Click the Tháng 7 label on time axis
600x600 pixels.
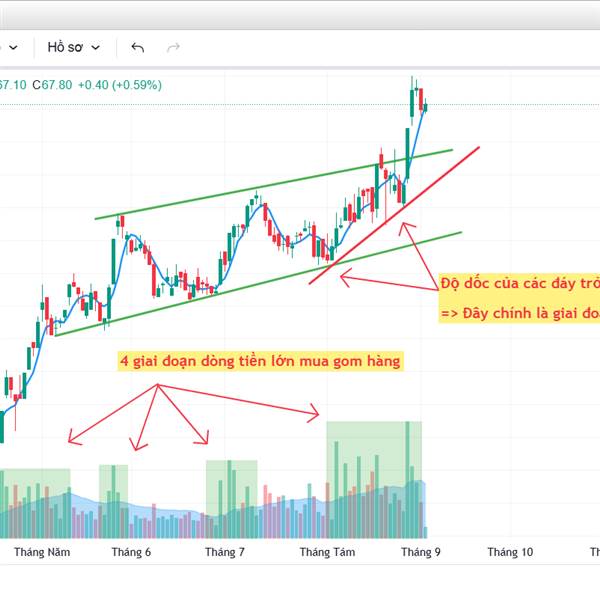click(225, 552)
